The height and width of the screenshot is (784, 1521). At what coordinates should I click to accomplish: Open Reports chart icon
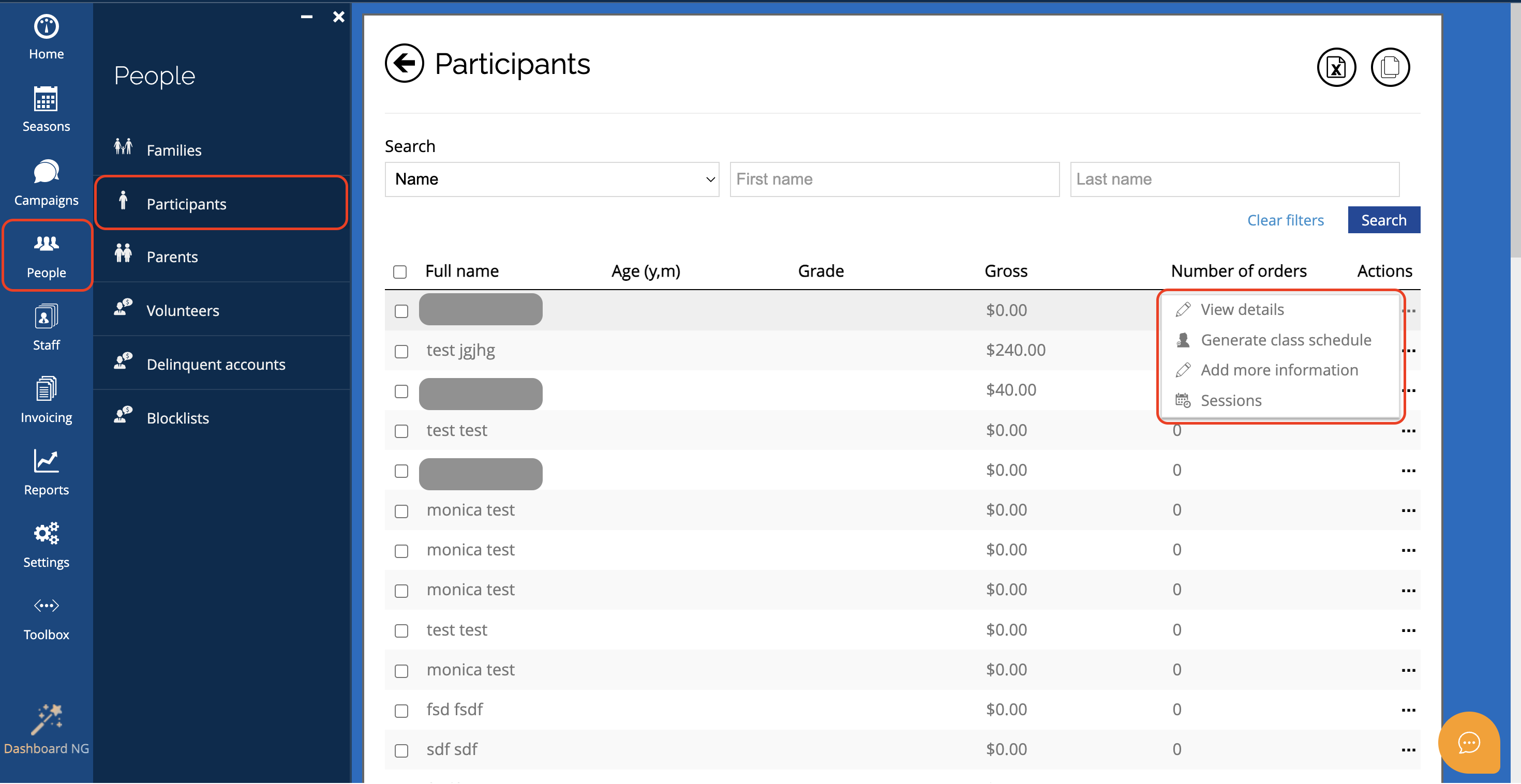pyautogui.click(x=46, y=472)
